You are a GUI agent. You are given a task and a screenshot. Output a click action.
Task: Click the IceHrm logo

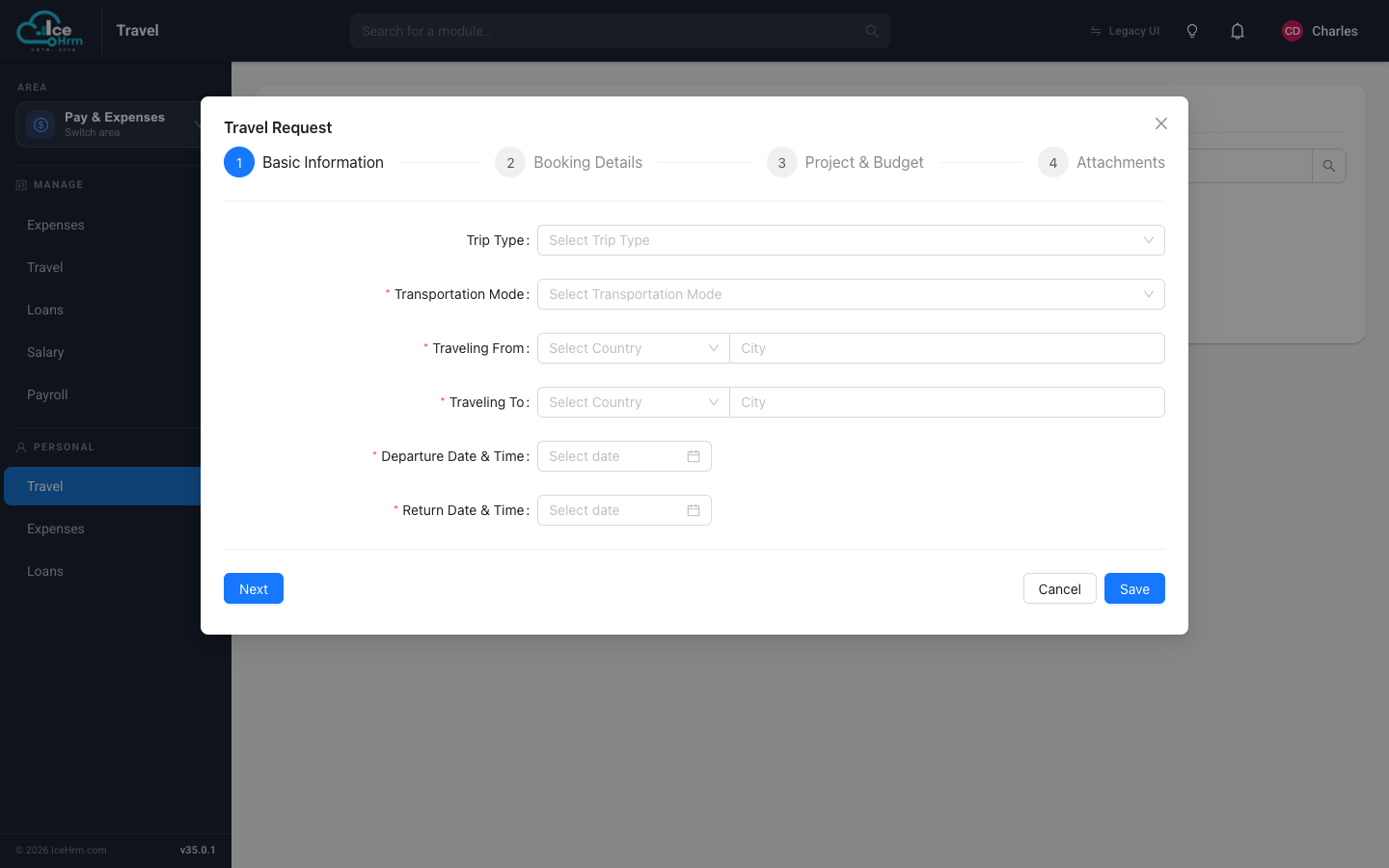[x=50, y=31]
